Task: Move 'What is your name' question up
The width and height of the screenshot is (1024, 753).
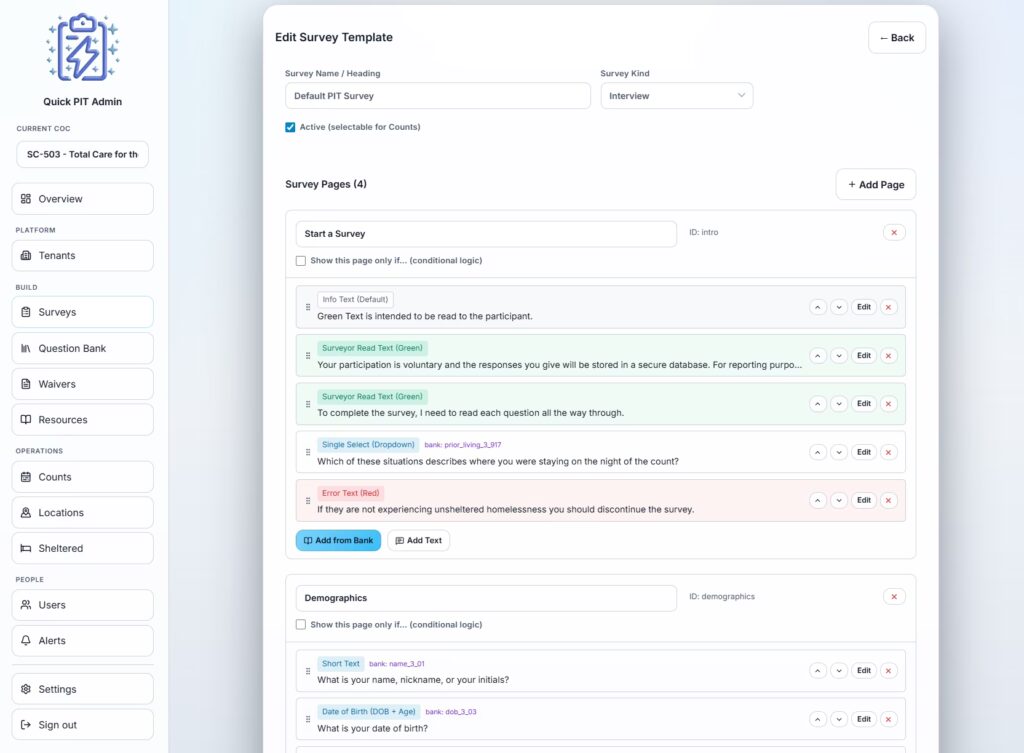Action: (x=818, y=671)
